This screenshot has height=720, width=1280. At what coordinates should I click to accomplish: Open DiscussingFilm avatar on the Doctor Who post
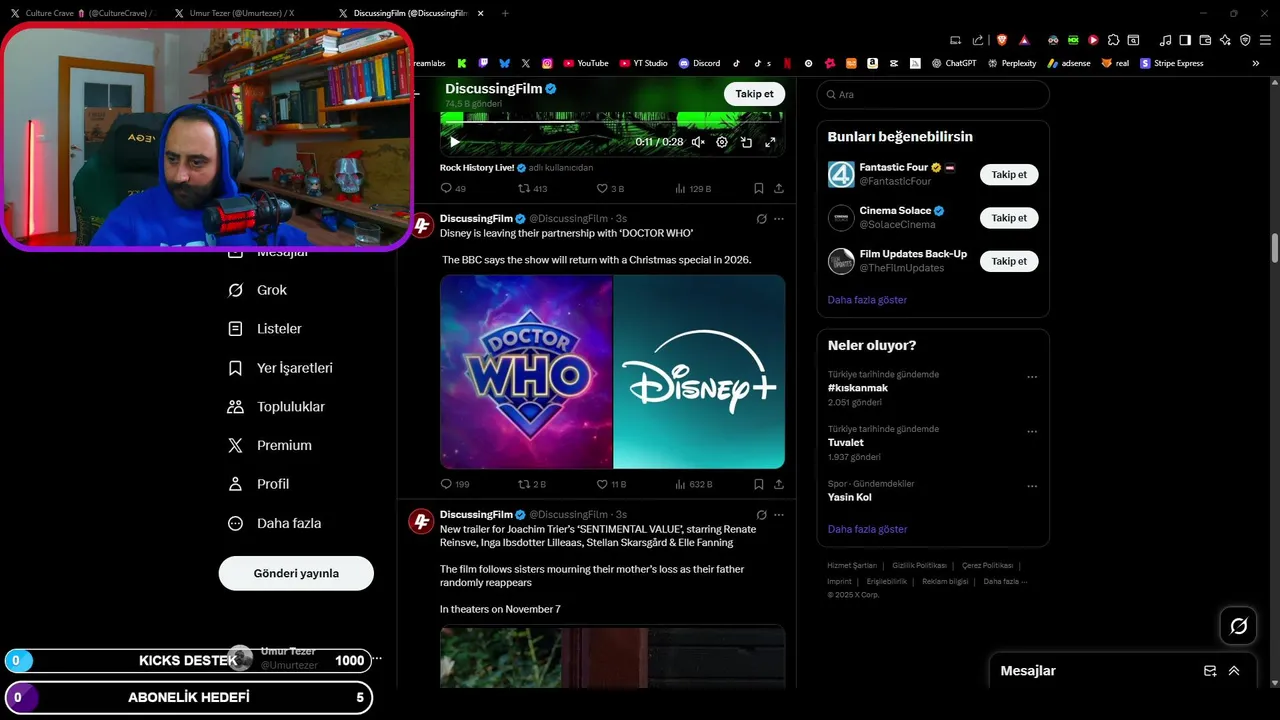coord(421,226)
